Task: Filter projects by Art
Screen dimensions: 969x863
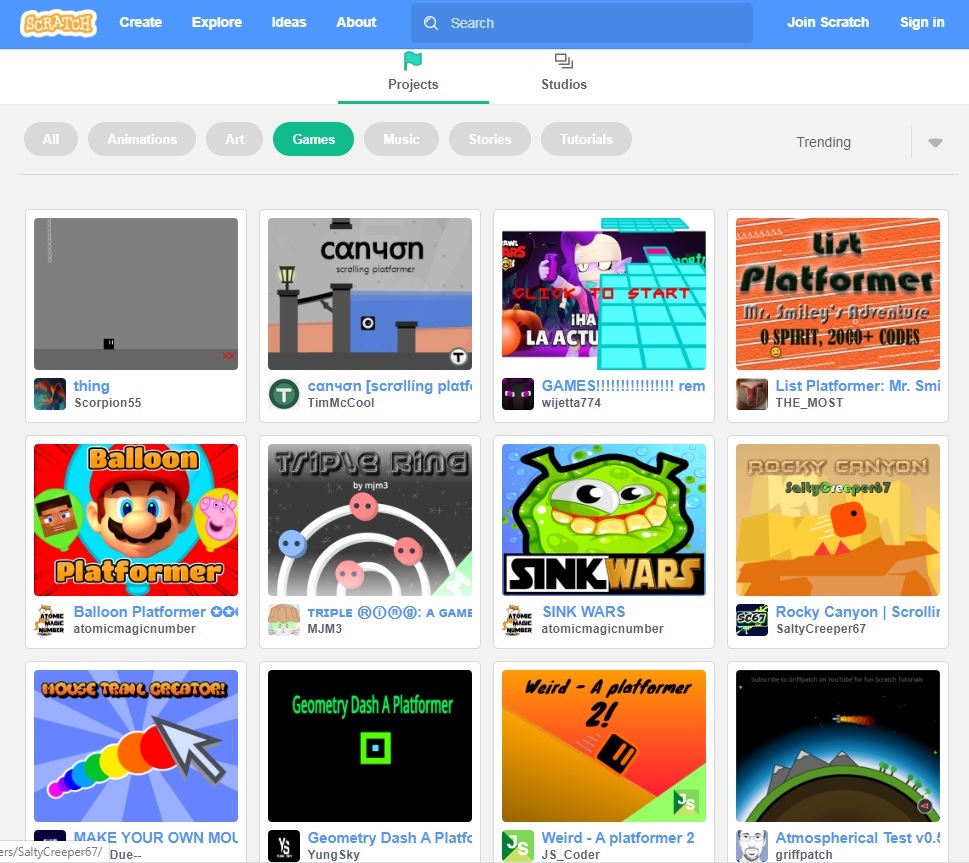Action: tap(235, 139)
